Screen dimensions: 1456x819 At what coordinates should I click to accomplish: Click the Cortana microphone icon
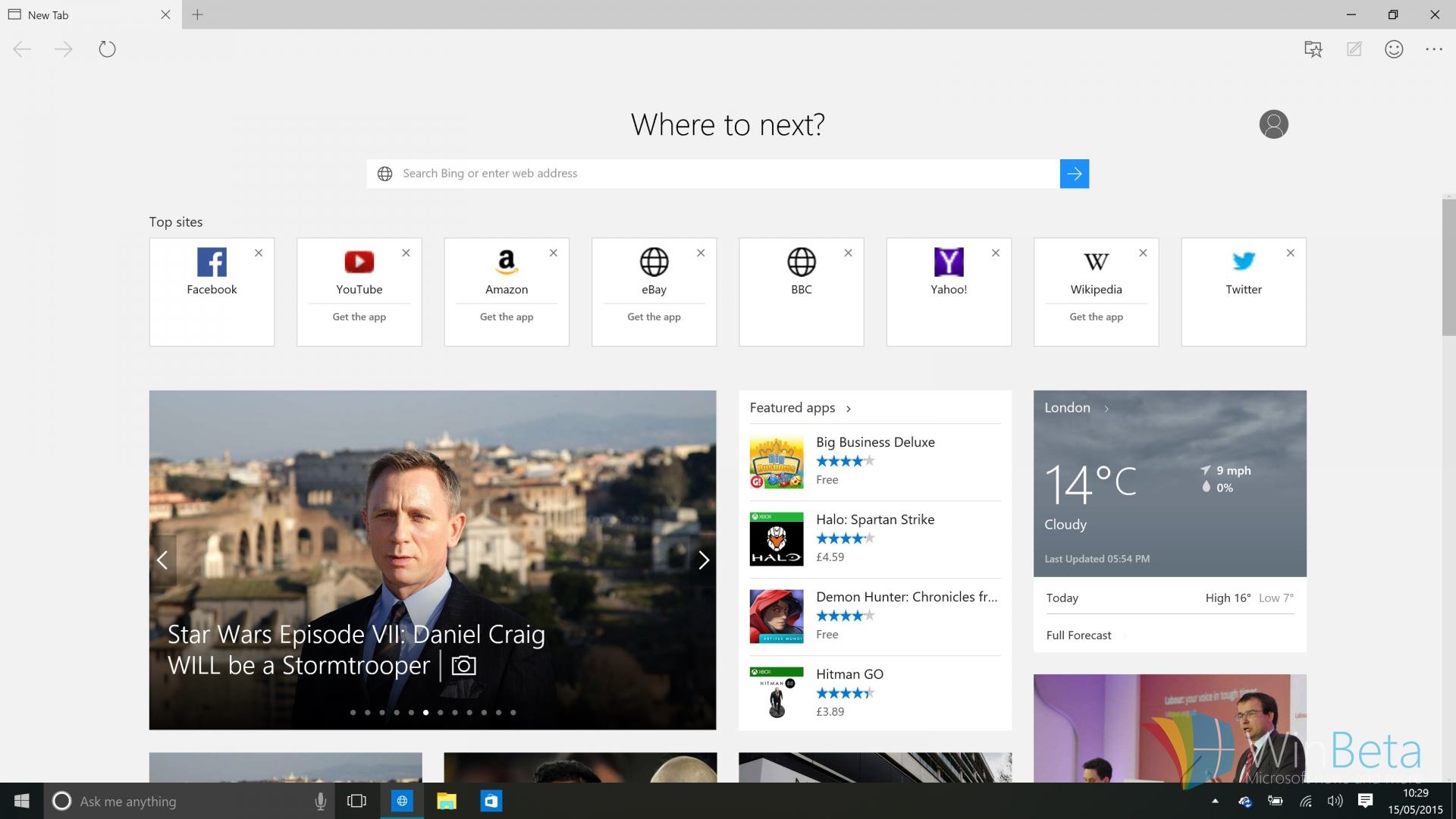tap(320, 801)
